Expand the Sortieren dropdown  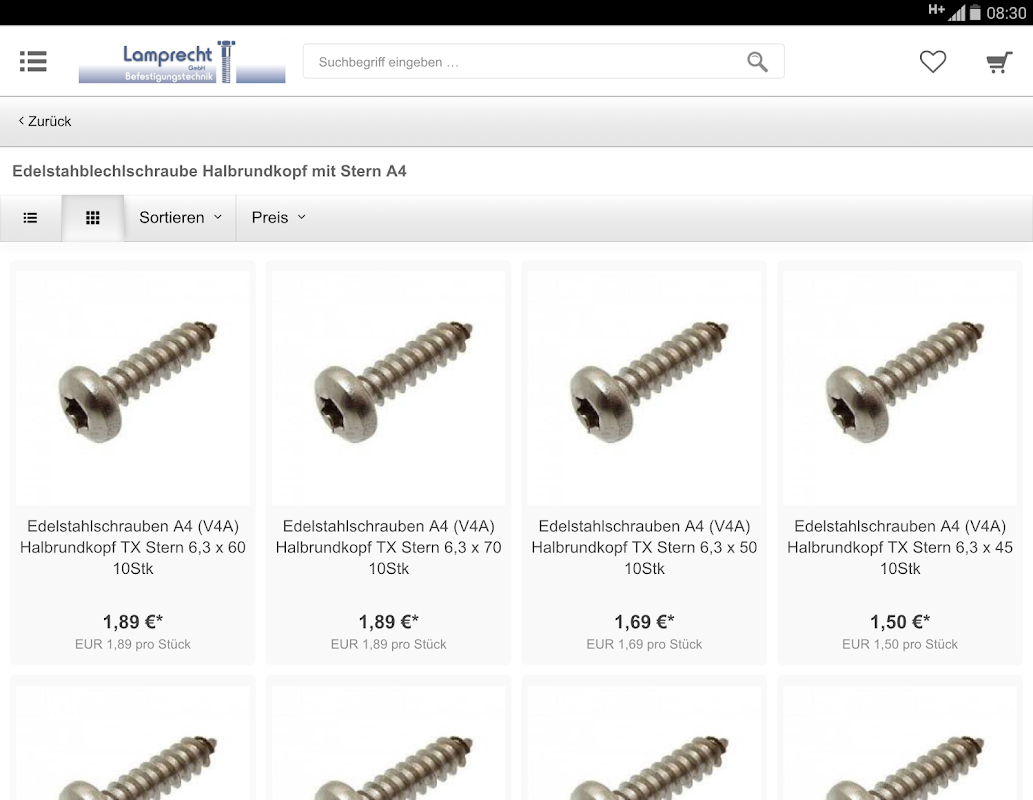click(180, 218)
